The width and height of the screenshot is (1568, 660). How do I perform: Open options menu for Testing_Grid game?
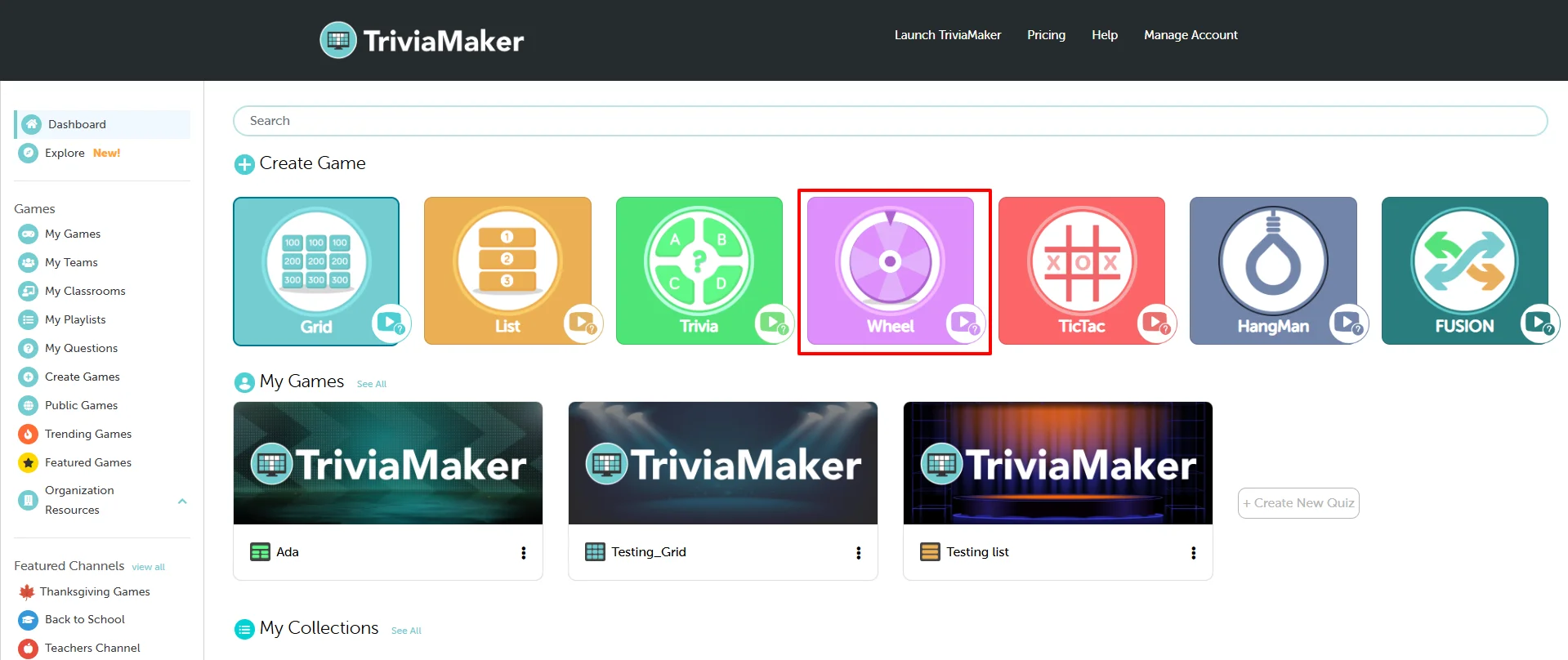click(x=859, y=553)
